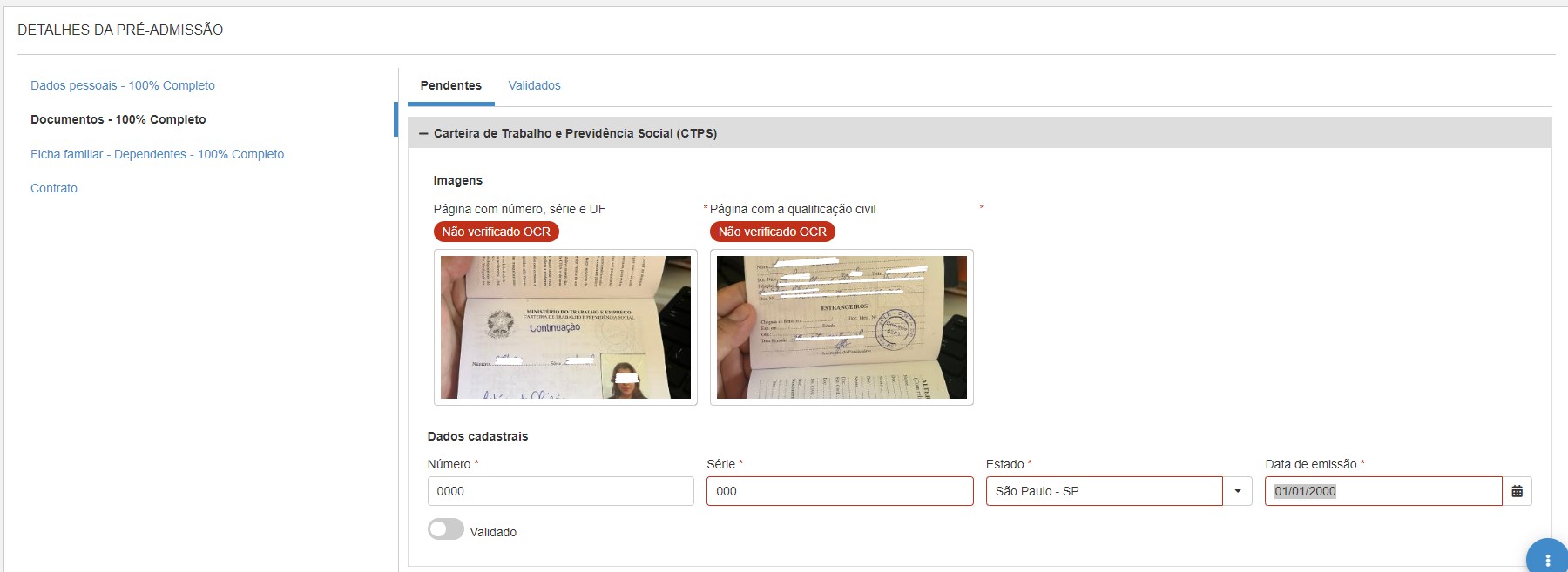This screenshot has height=572, width=1568.
Task: Switch to the Validados tab
Action: (534, 85)
